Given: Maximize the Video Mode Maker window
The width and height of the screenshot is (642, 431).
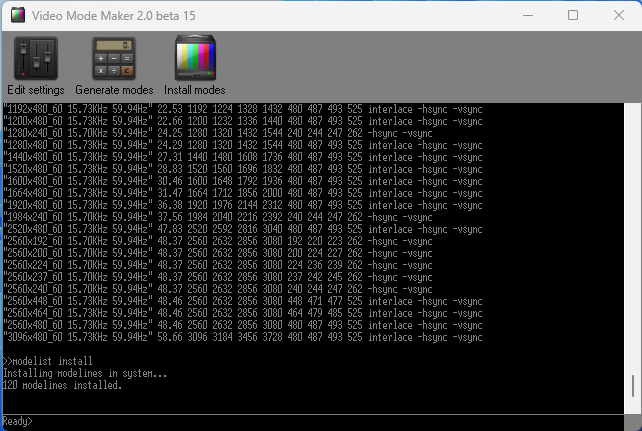Looking at the screenshot, I should click(x=573, y=16).
